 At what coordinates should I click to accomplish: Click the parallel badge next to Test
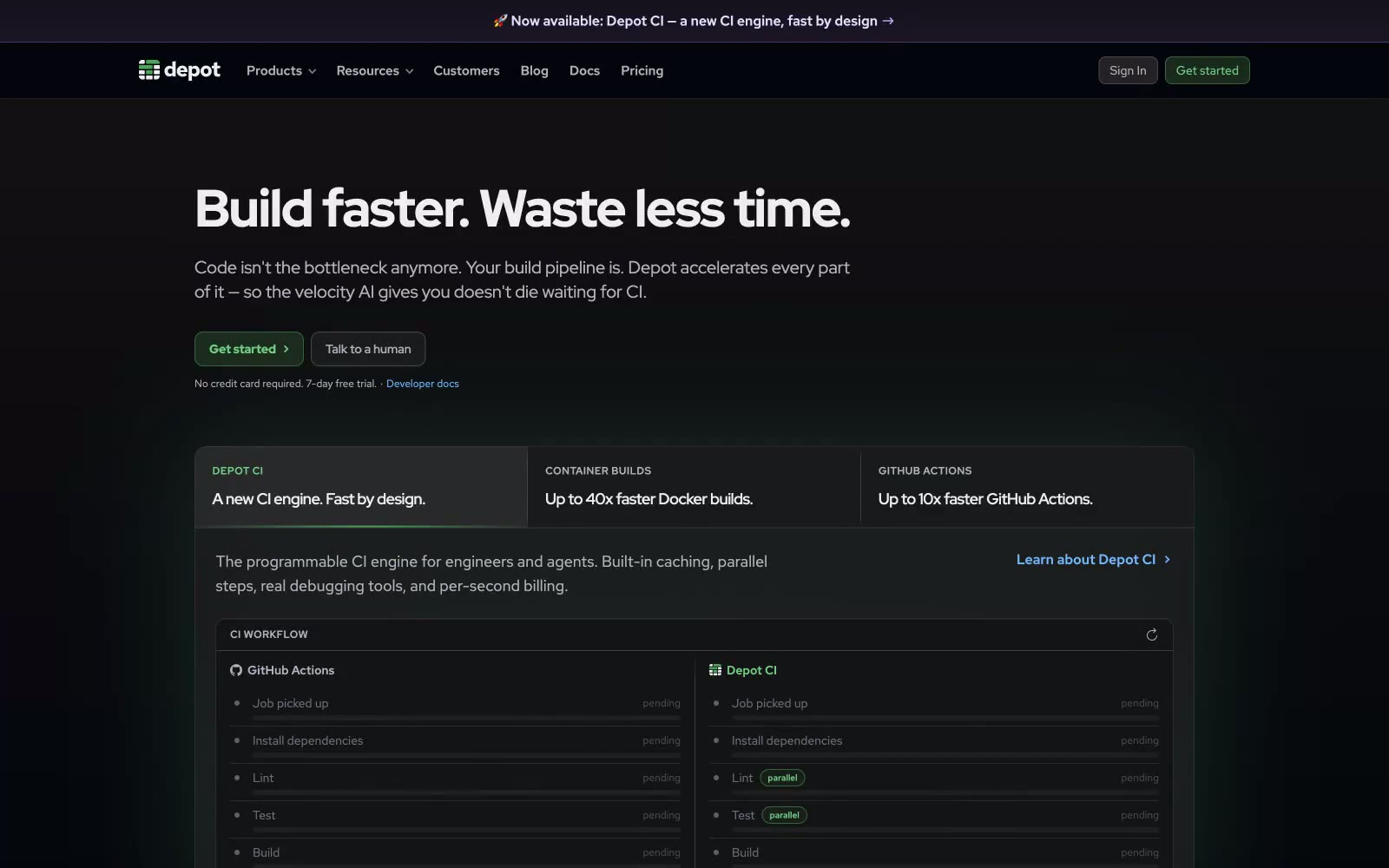(x=784, y=815)
